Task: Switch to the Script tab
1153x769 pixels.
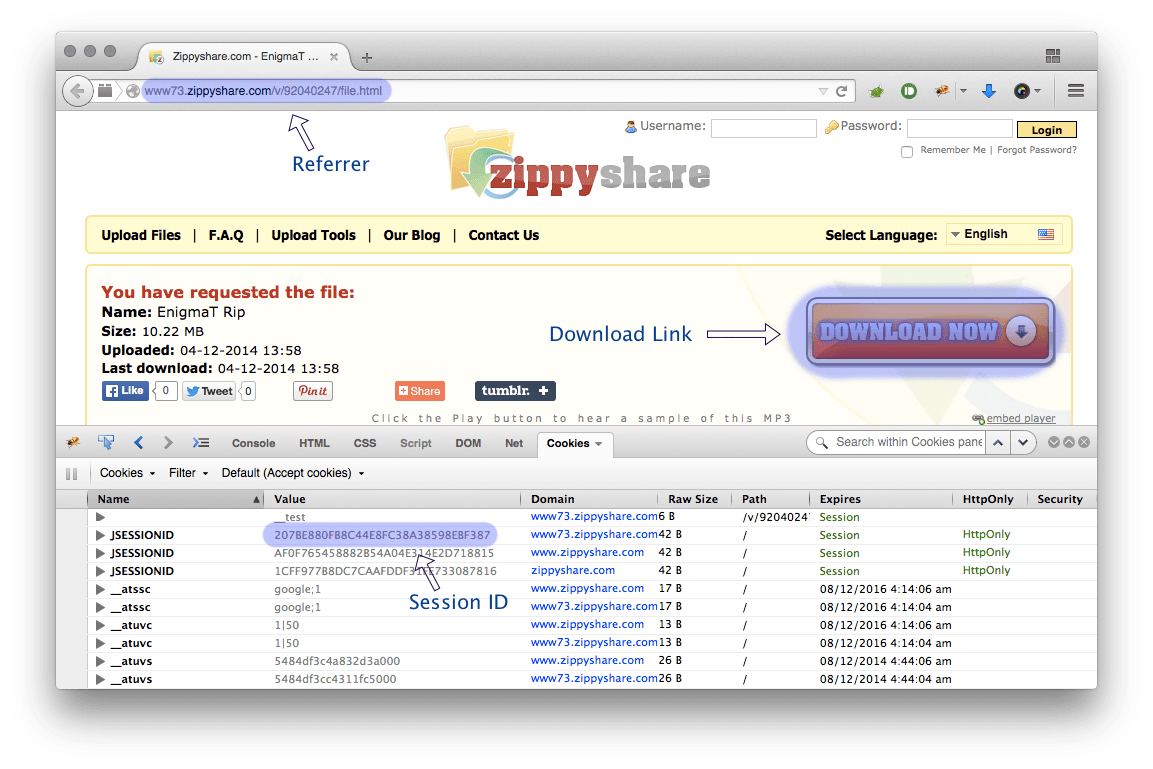Action: click(x=415, y=443)
